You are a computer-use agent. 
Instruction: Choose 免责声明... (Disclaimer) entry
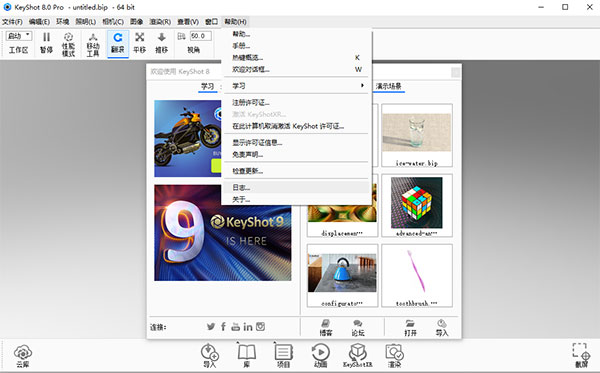click(296, 155)
